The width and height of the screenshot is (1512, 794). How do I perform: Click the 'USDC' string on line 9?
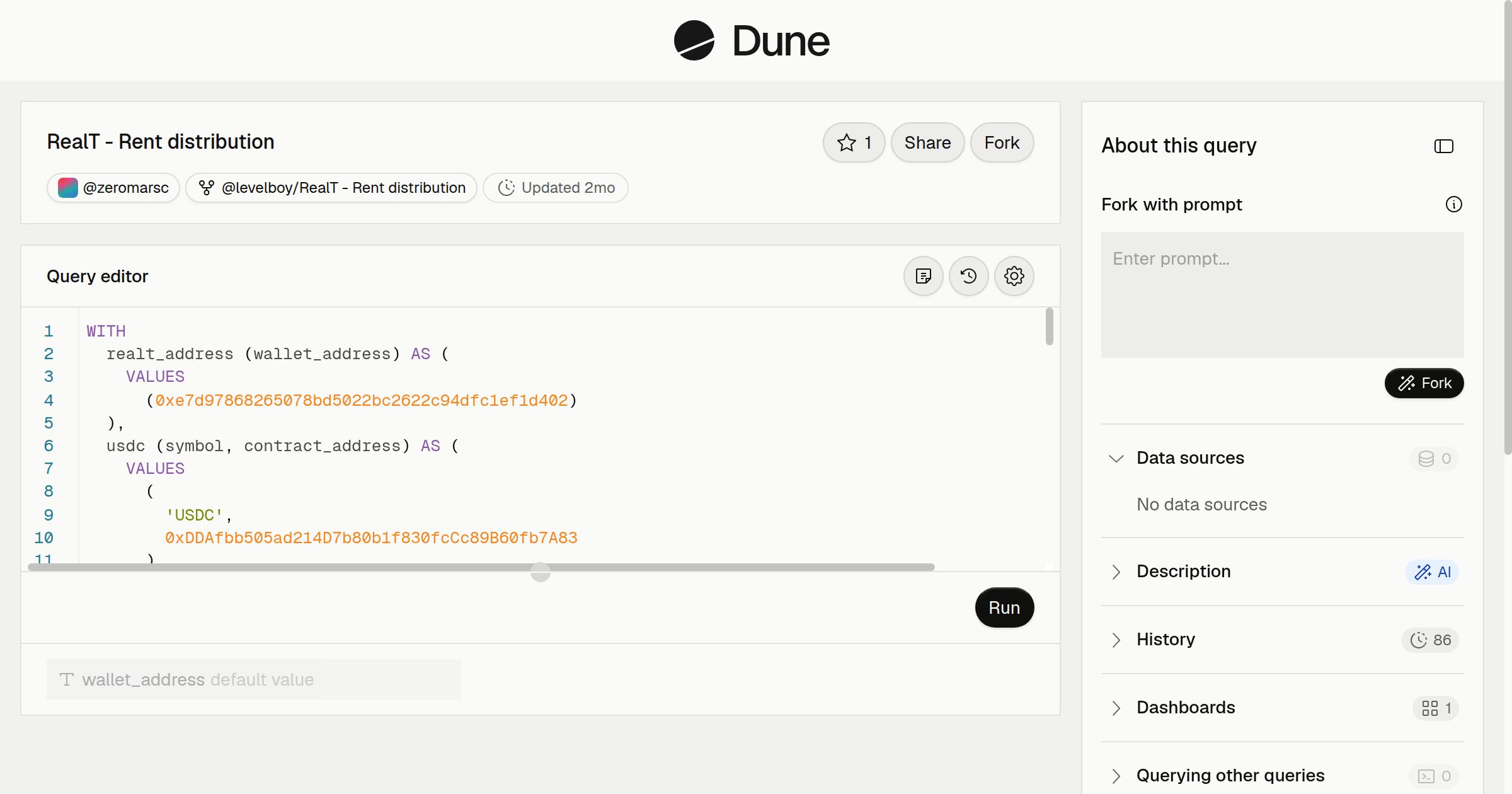194,515
